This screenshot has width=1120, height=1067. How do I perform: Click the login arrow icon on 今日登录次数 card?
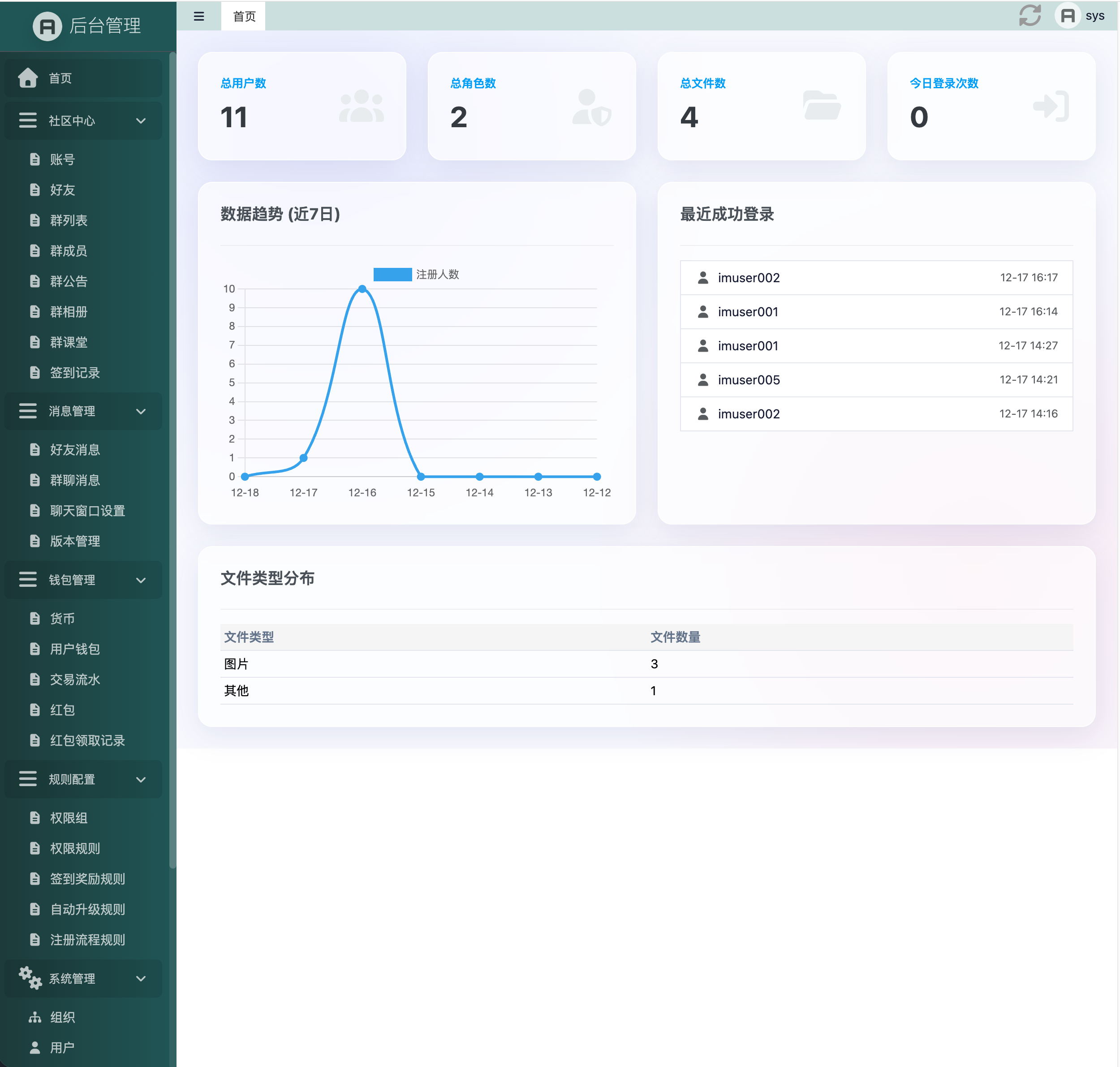1051,105
